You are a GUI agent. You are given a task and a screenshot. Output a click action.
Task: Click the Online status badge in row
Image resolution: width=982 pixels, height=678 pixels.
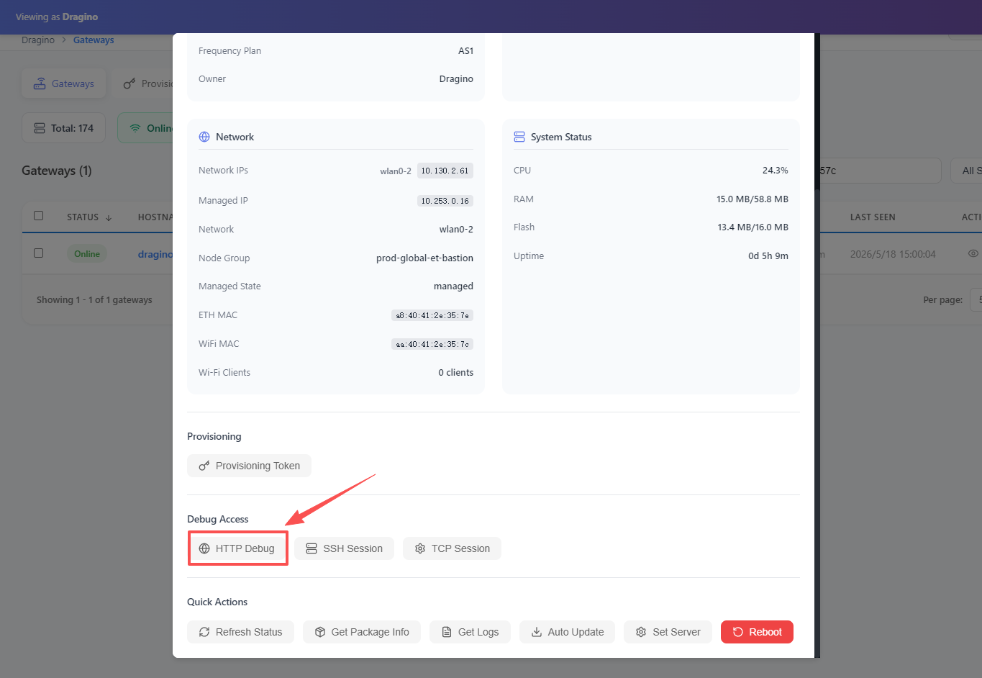87,254
